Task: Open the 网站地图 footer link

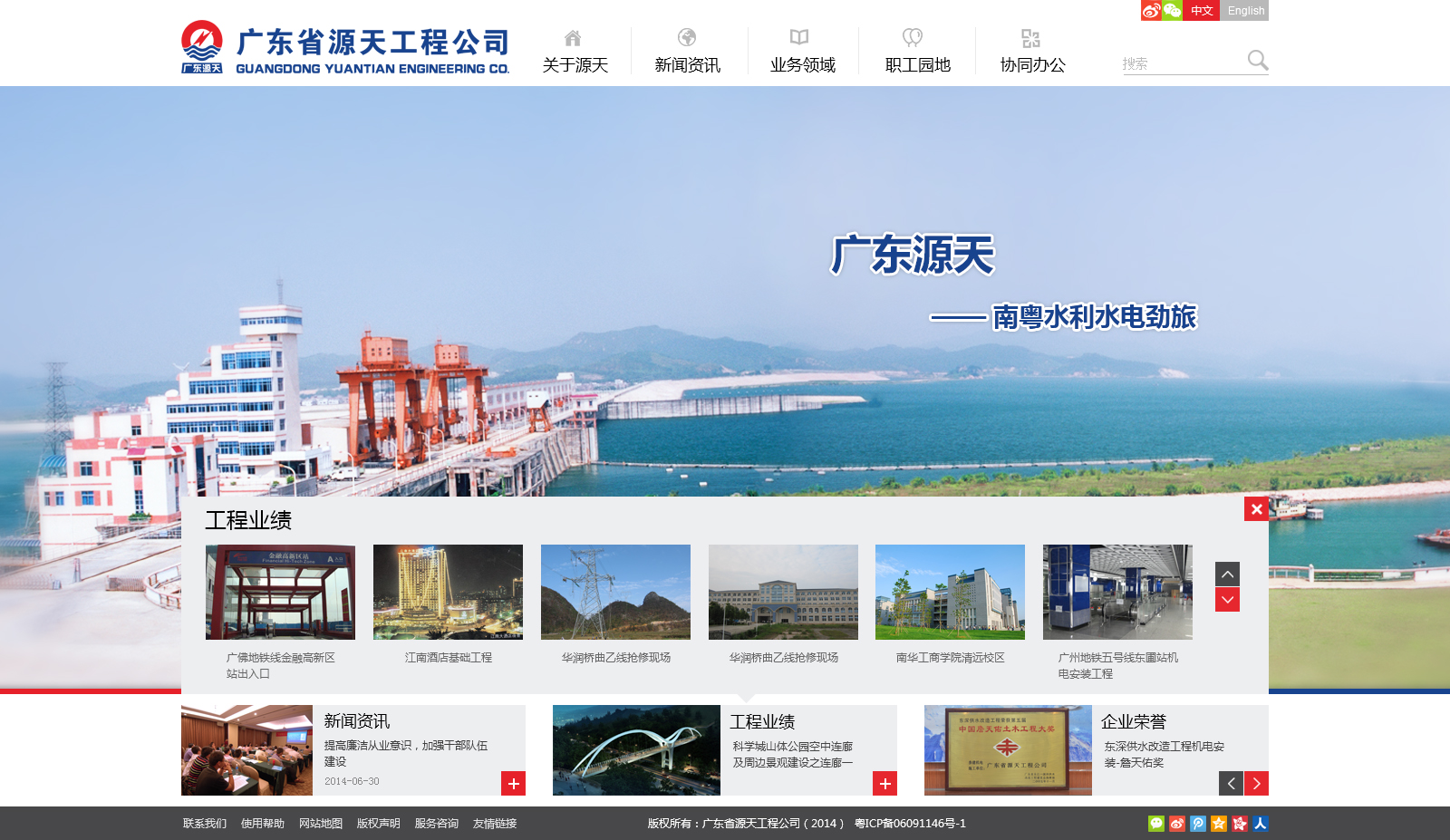Action: tap(321, 824)
